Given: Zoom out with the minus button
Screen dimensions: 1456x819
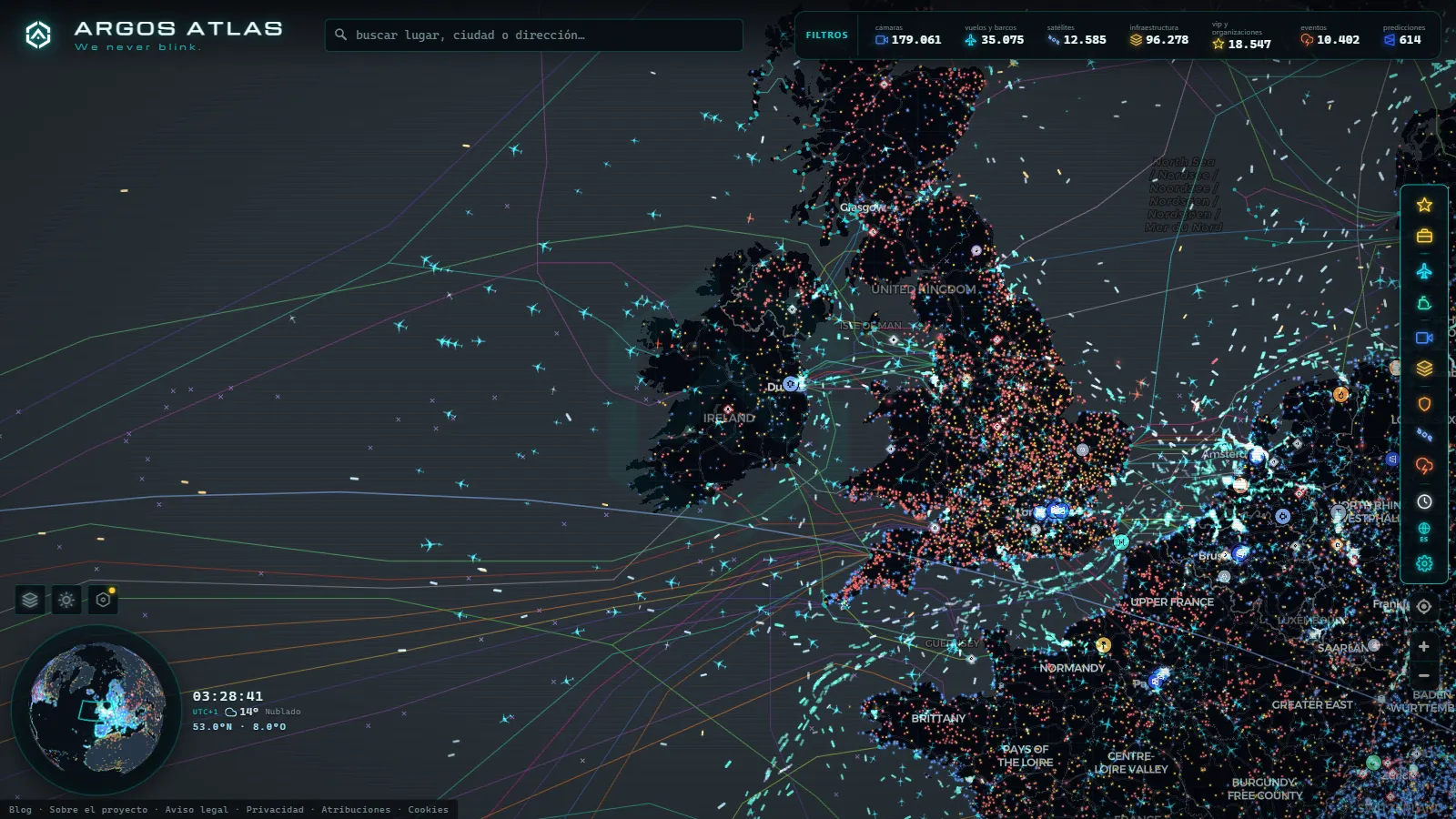Looking at the screenshot, I should pos(1424,675).
